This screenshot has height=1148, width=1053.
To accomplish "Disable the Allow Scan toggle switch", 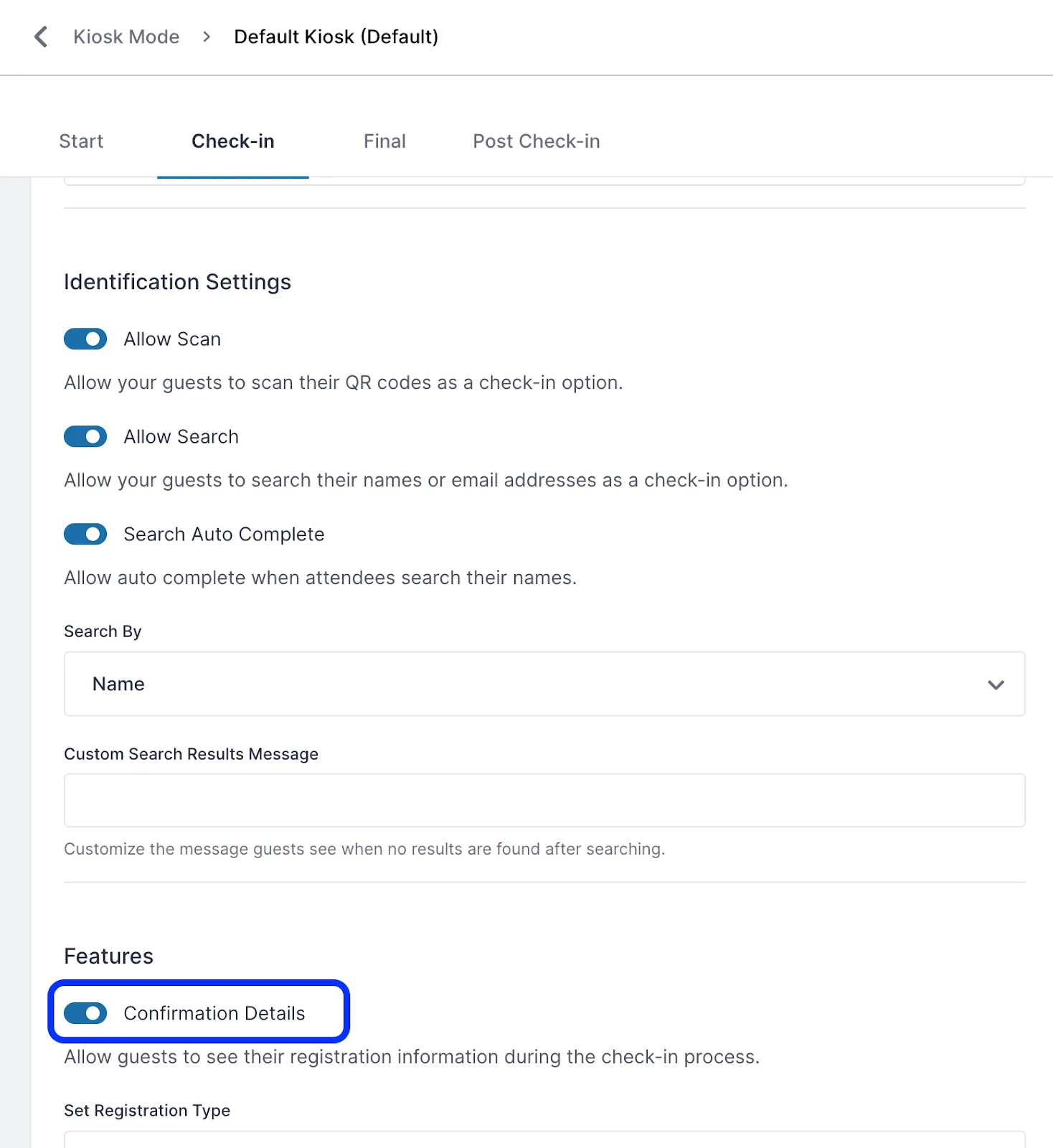I will pyautogui.click(x=85, y=339).
